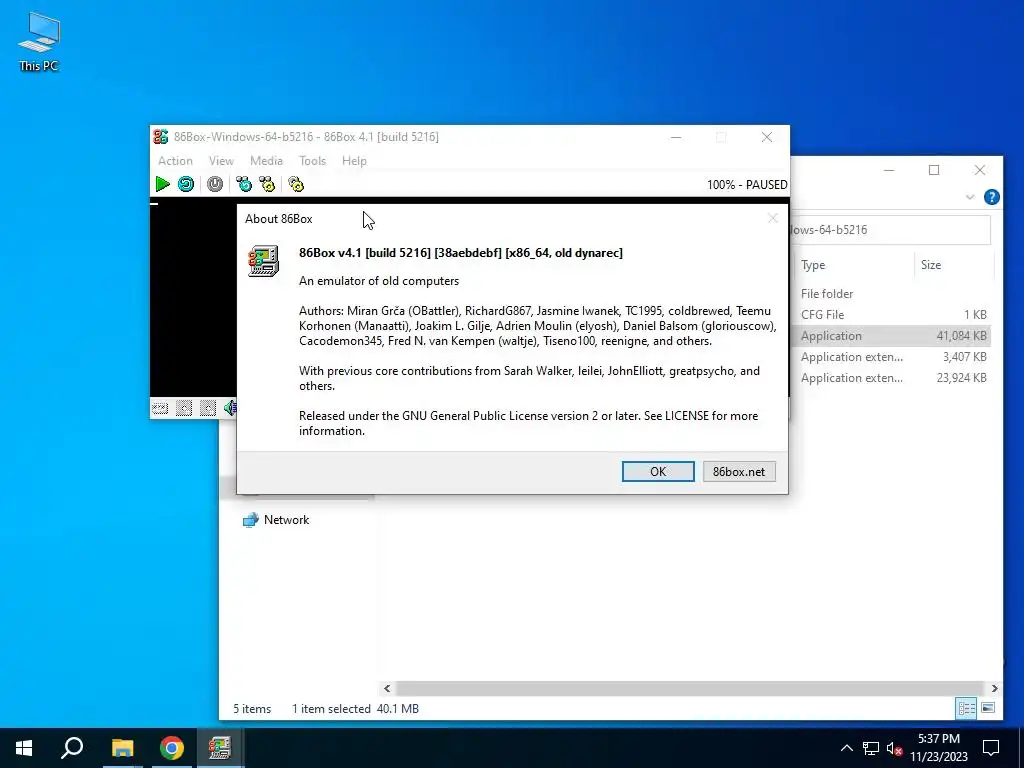Select the Application extension 3,407 KB row
This screenshot has width=1024, height=768.
tap(892, 357)
